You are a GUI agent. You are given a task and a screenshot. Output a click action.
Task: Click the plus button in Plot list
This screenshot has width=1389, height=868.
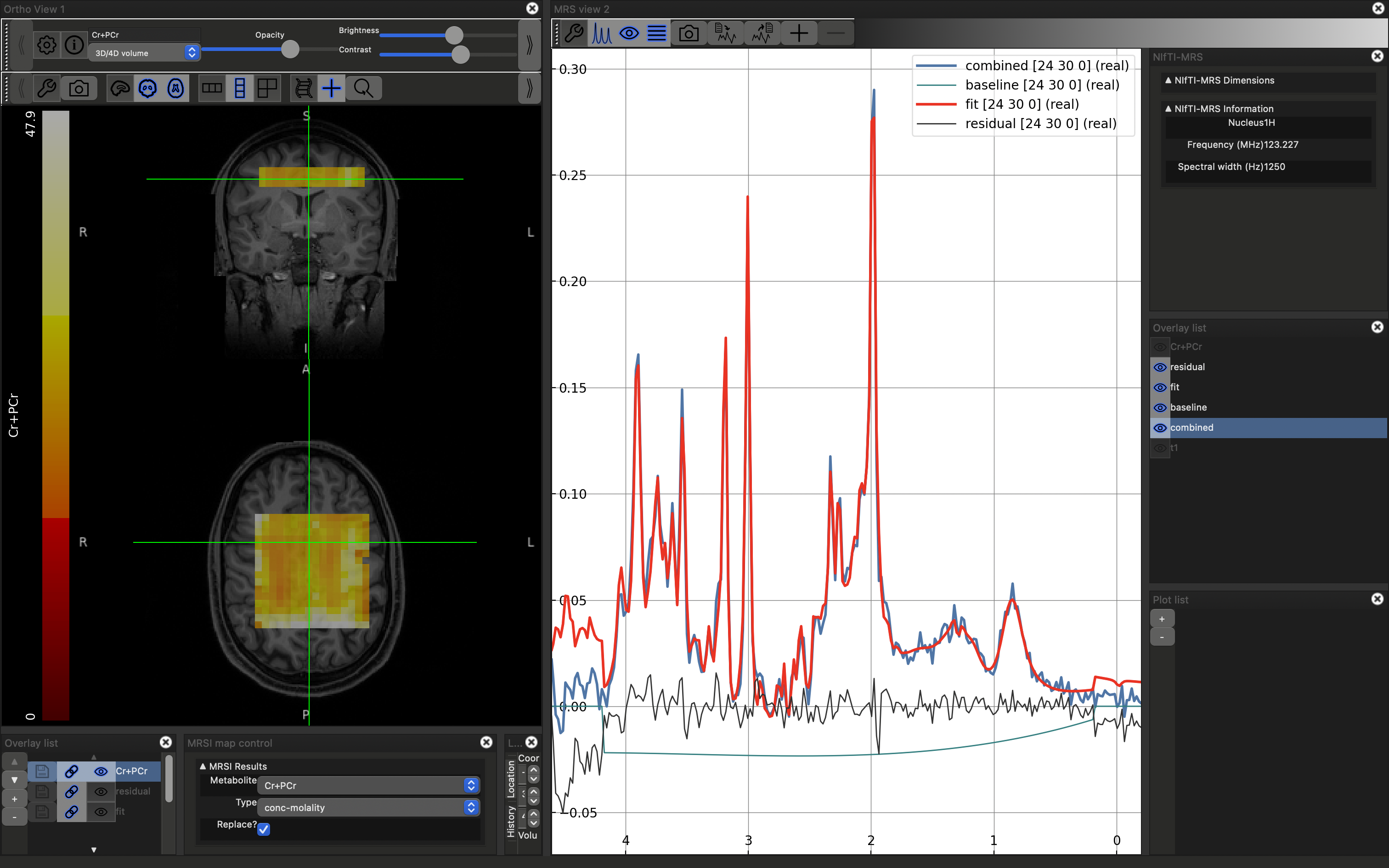[1162, 619]
